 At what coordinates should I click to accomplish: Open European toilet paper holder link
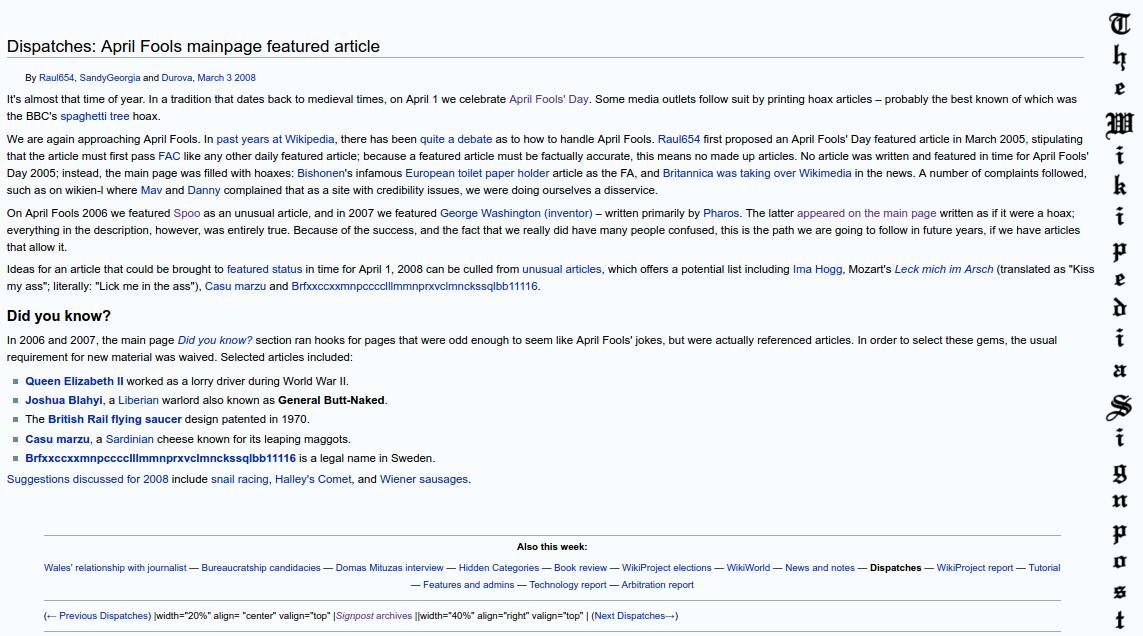(477, 173)
